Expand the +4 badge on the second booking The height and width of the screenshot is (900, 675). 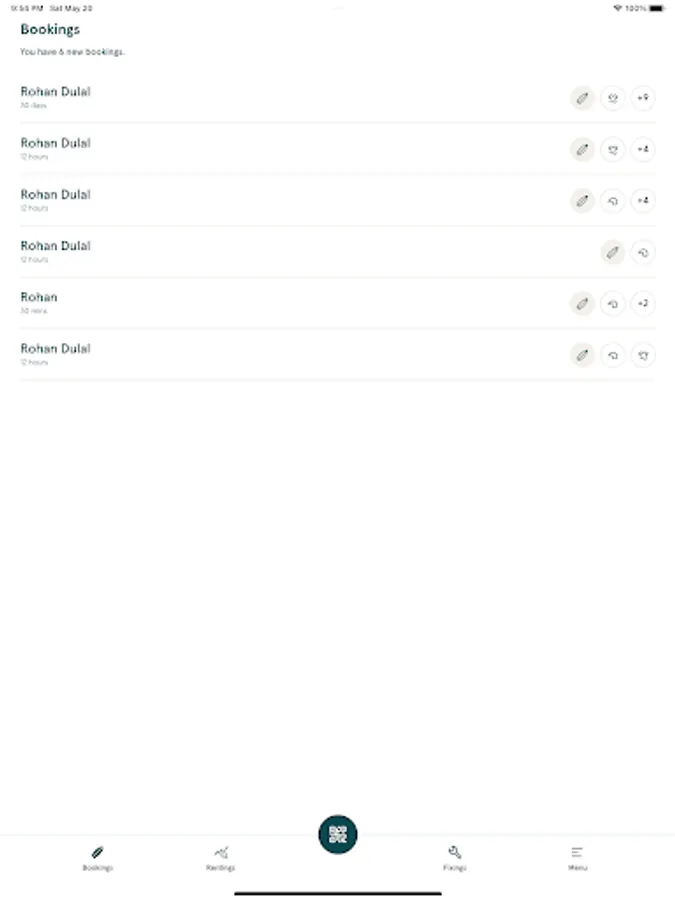643,149
